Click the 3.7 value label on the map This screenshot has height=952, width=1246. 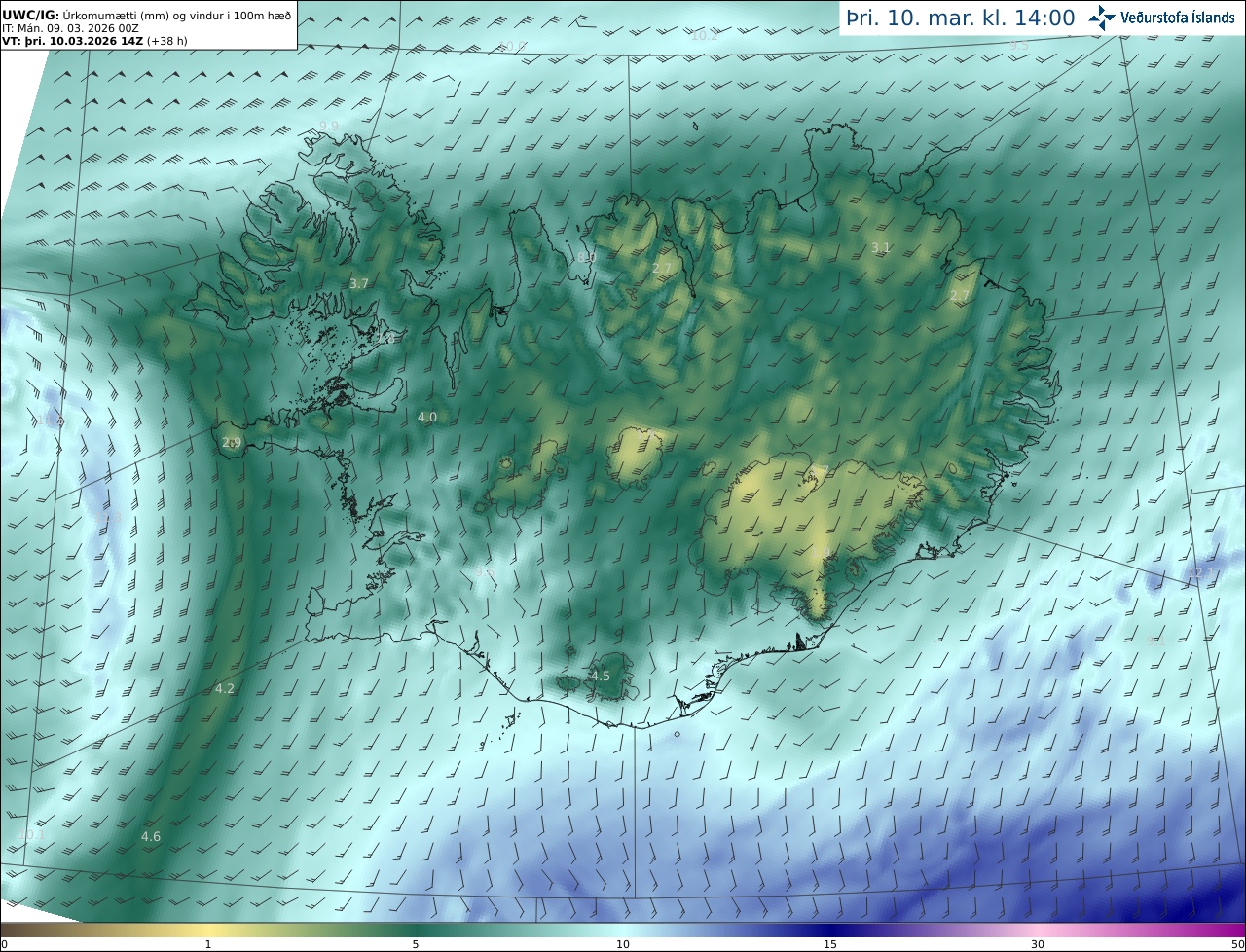[359, 284]
